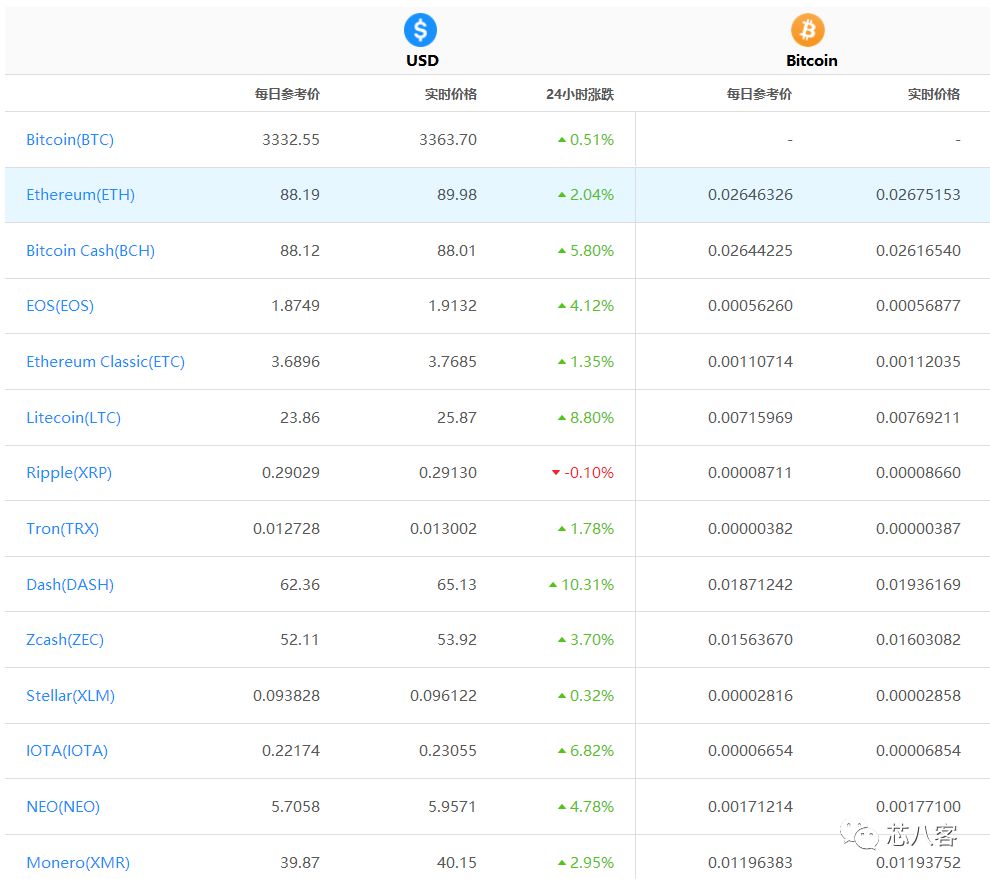Click NEO change 4.78%
The width and height of the screenshot is (990, 879).
click(586, 806)
